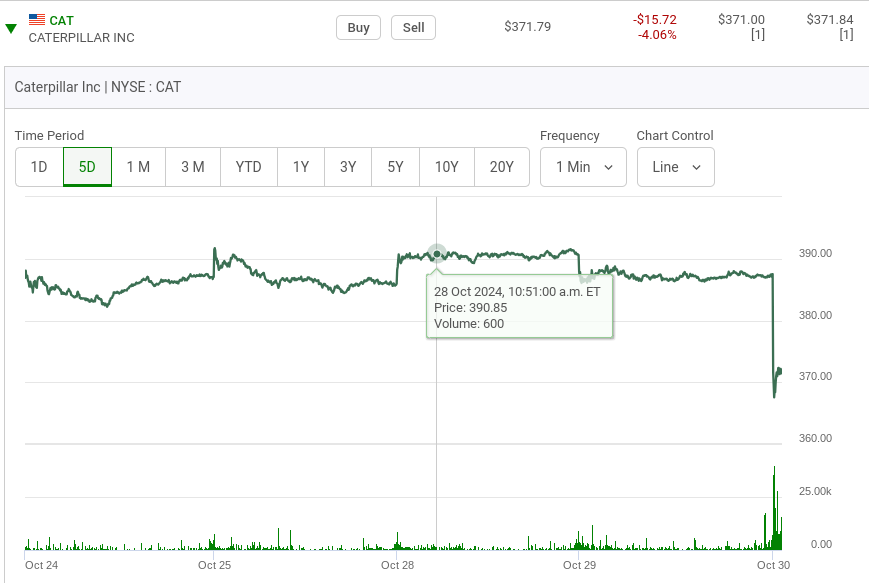The height and width of the screenshot is (583, 869).
Task: Click the Buy button for Caterpillar
Action: [358, 28]
